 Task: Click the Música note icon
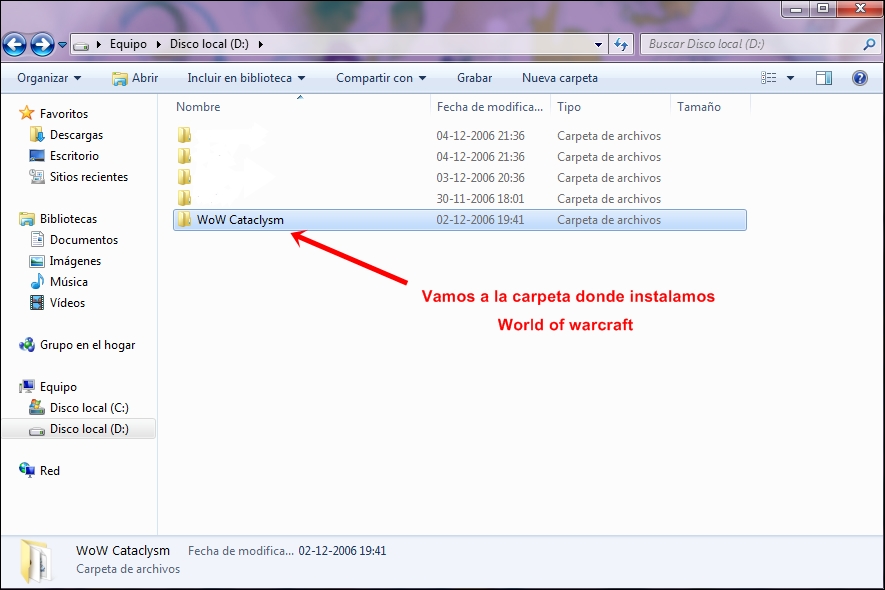(37, 281)
